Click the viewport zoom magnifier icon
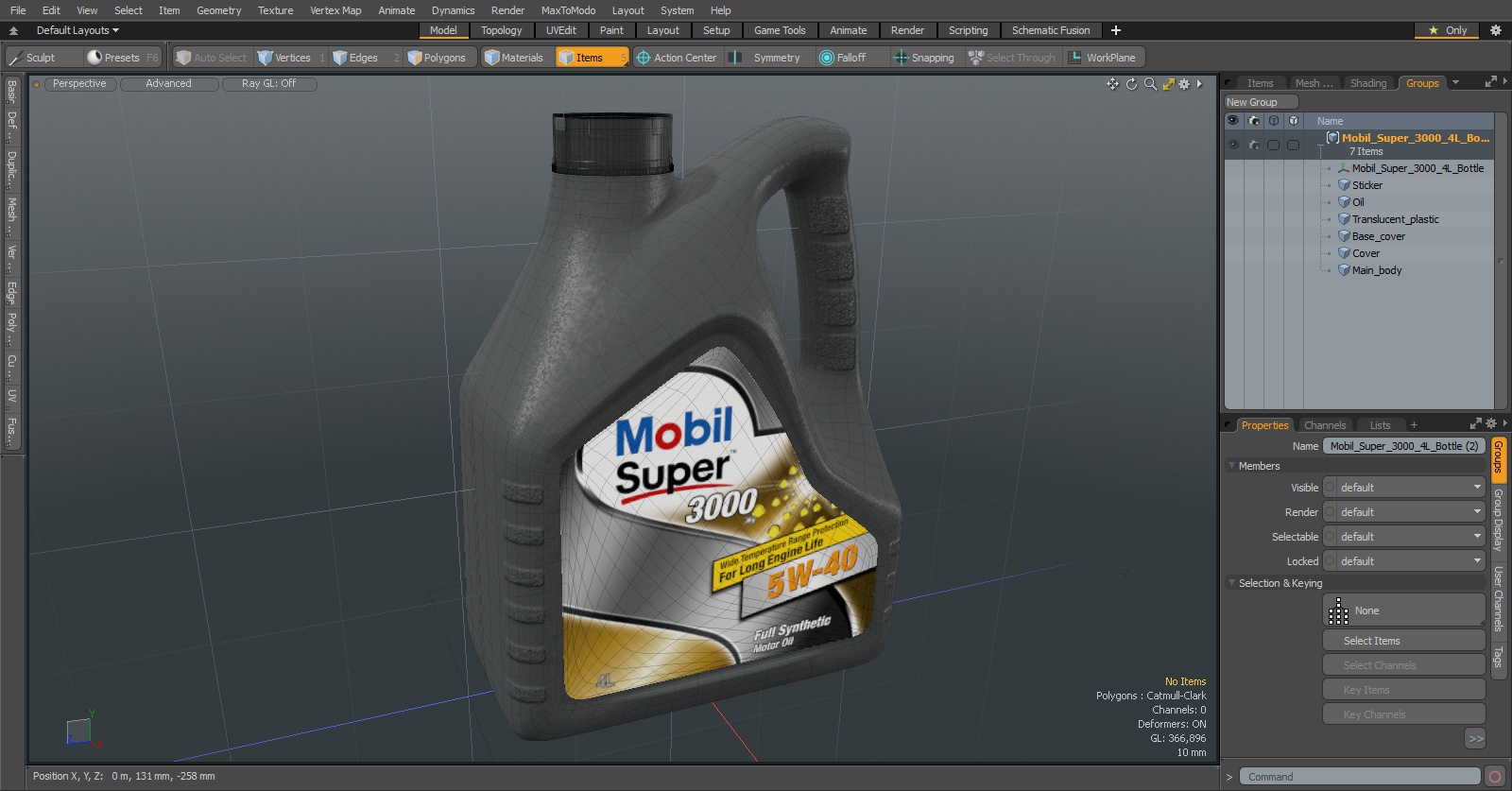The image size is (1512, 791). coord(1150,84)
